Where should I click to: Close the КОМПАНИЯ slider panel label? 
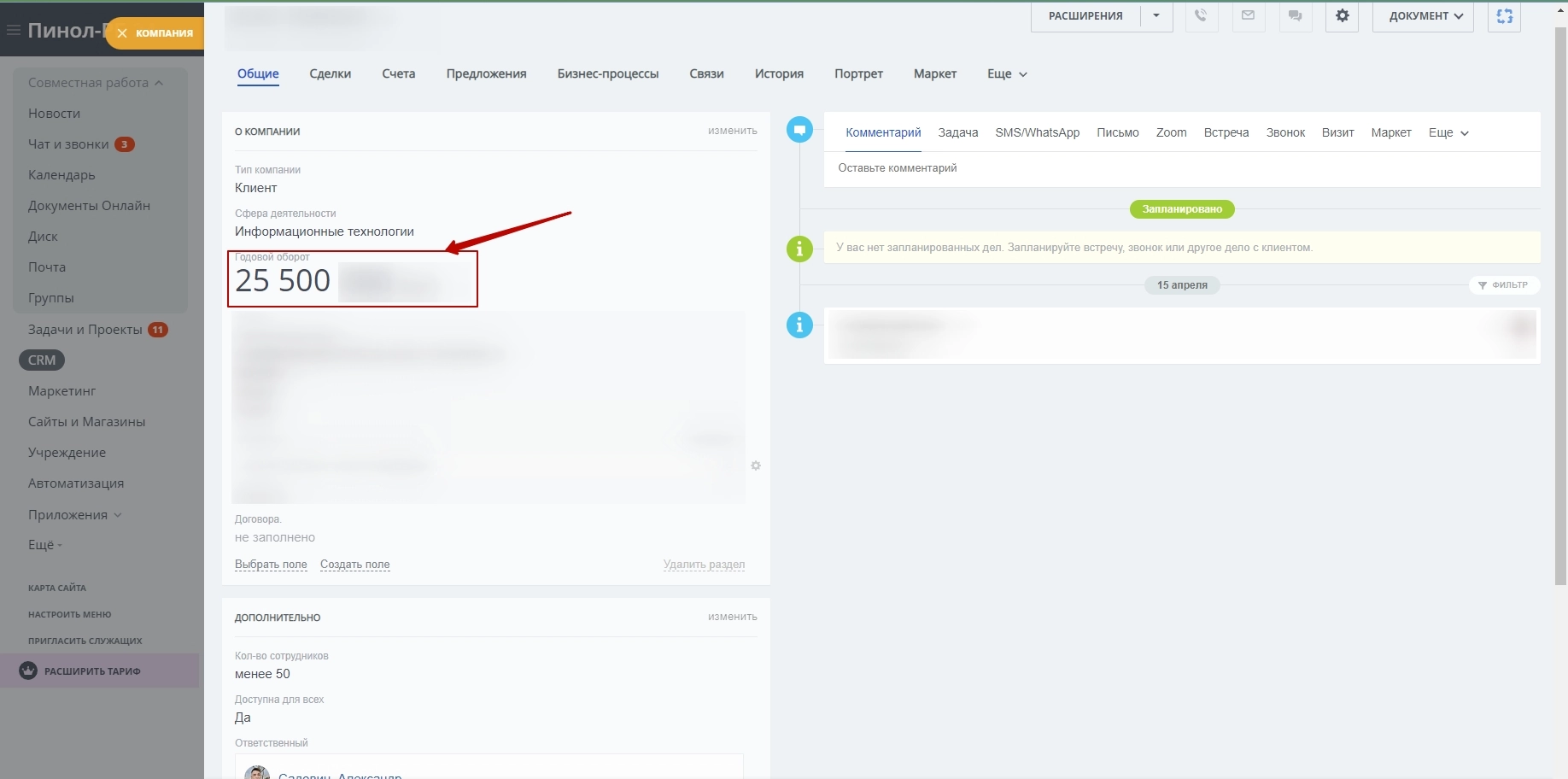click(122, 33)
